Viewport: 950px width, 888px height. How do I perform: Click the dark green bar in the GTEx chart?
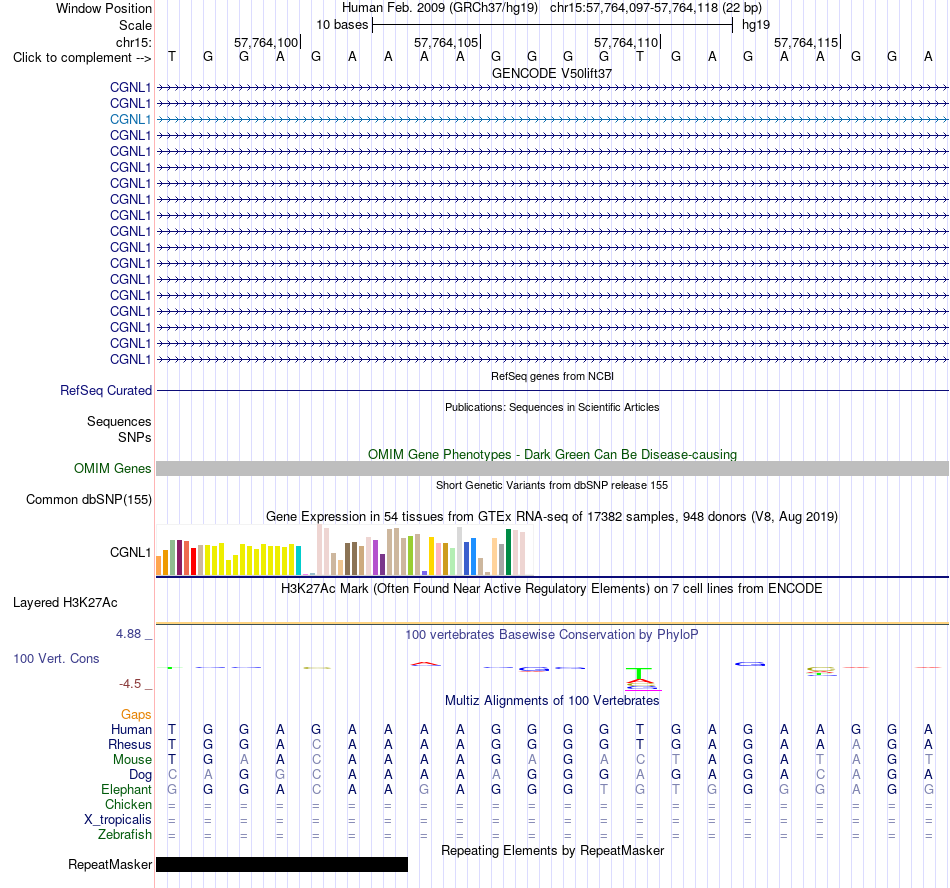(508, 552)
